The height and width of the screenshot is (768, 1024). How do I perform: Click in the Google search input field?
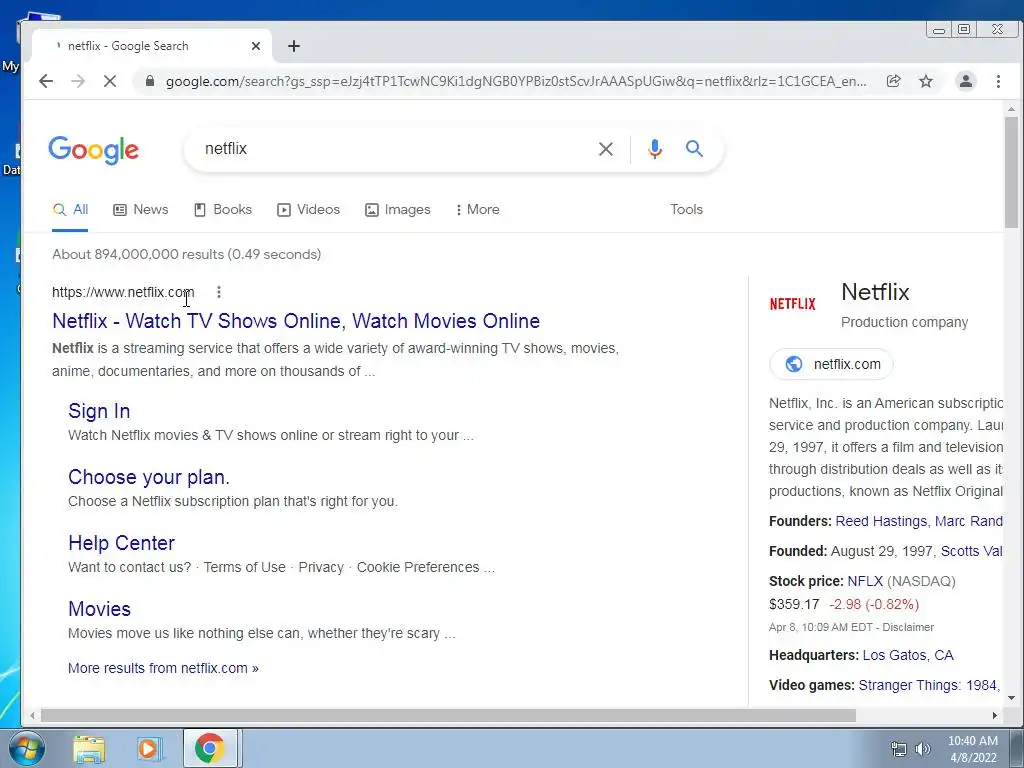click(x=392, y=149)
